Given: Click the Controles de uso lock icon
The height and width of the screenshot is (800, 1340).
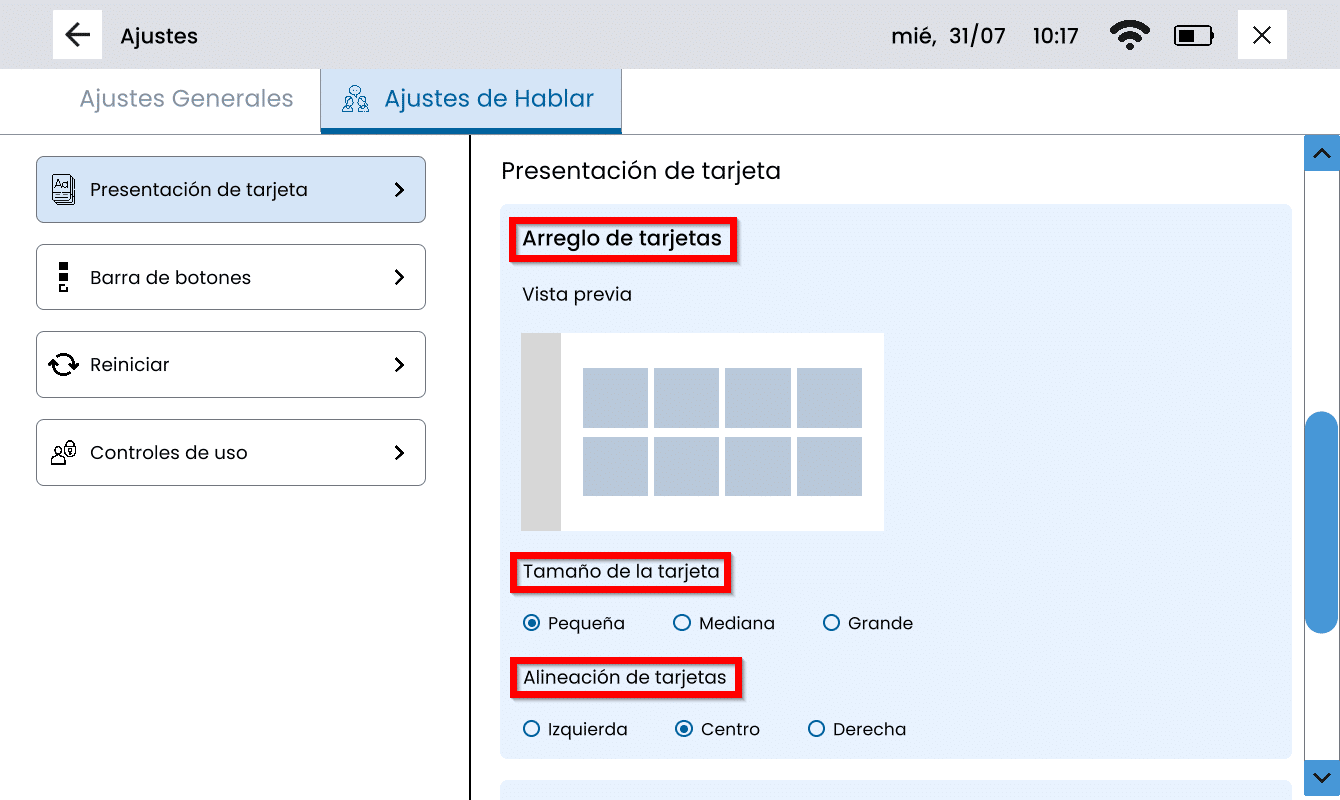Looking at the screenshot, I should coord(63,453).
